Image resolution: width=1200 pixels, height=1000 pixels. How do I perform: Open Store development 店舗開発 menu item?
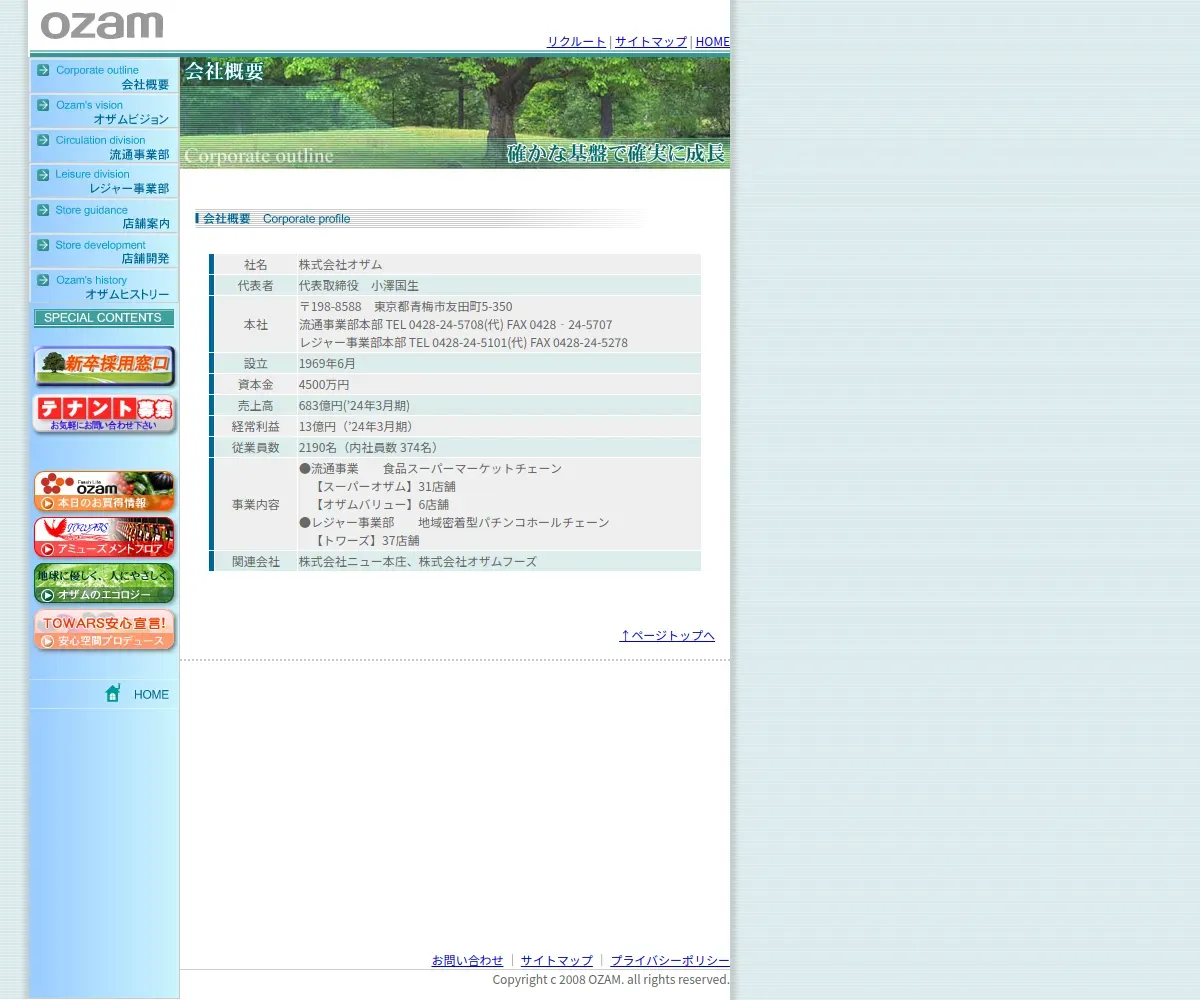[104, 251]
